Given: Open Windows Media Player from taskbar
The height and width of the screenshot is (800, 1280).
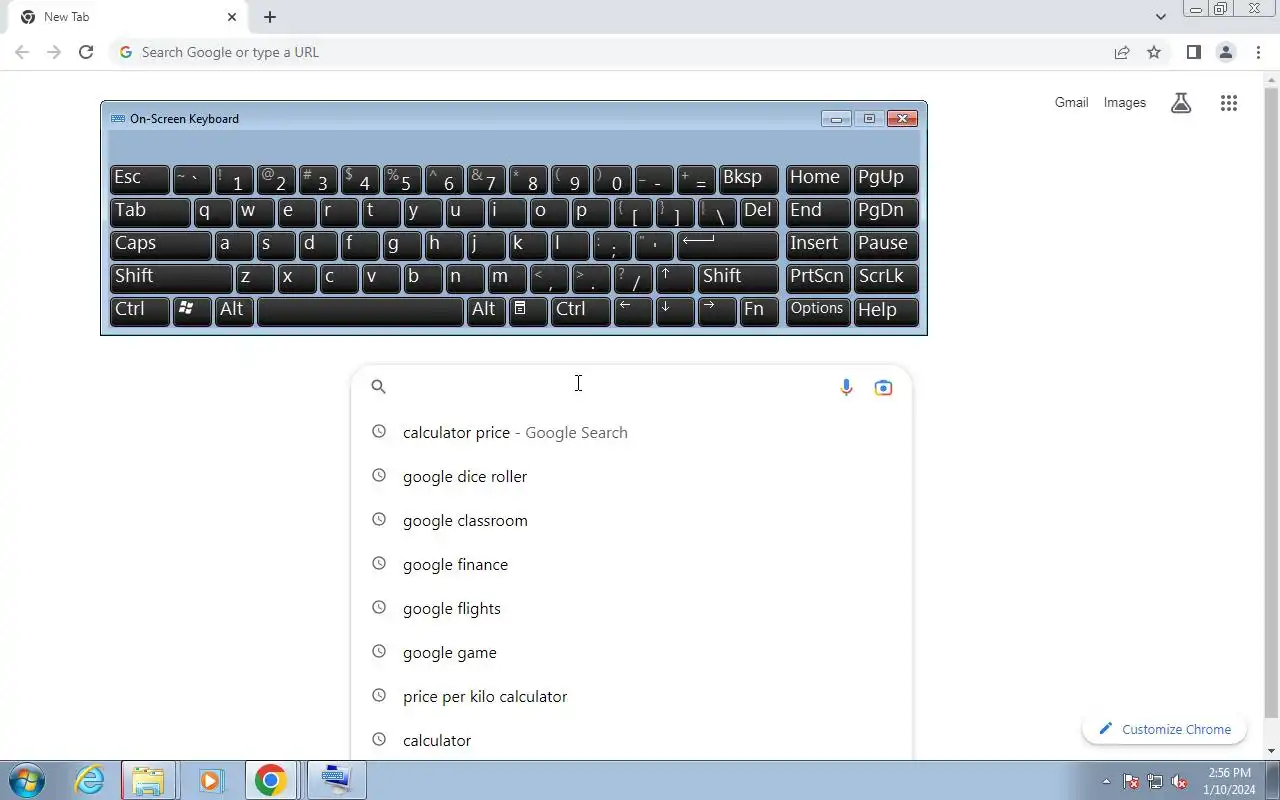Looking at the screenshot, I should 210,780.
